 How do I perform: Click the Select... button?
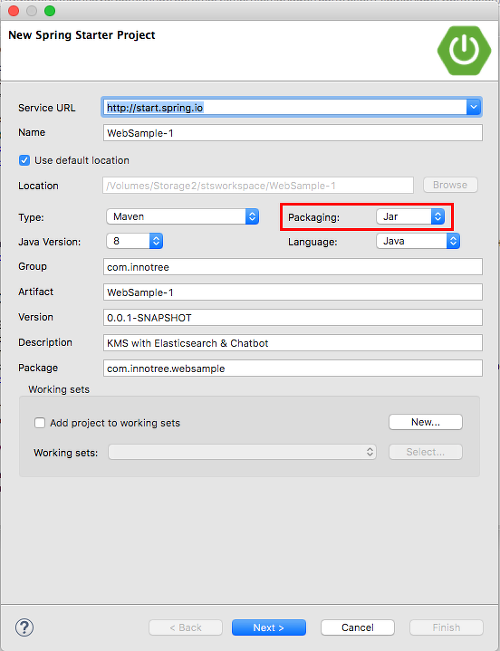click(426, 452)
